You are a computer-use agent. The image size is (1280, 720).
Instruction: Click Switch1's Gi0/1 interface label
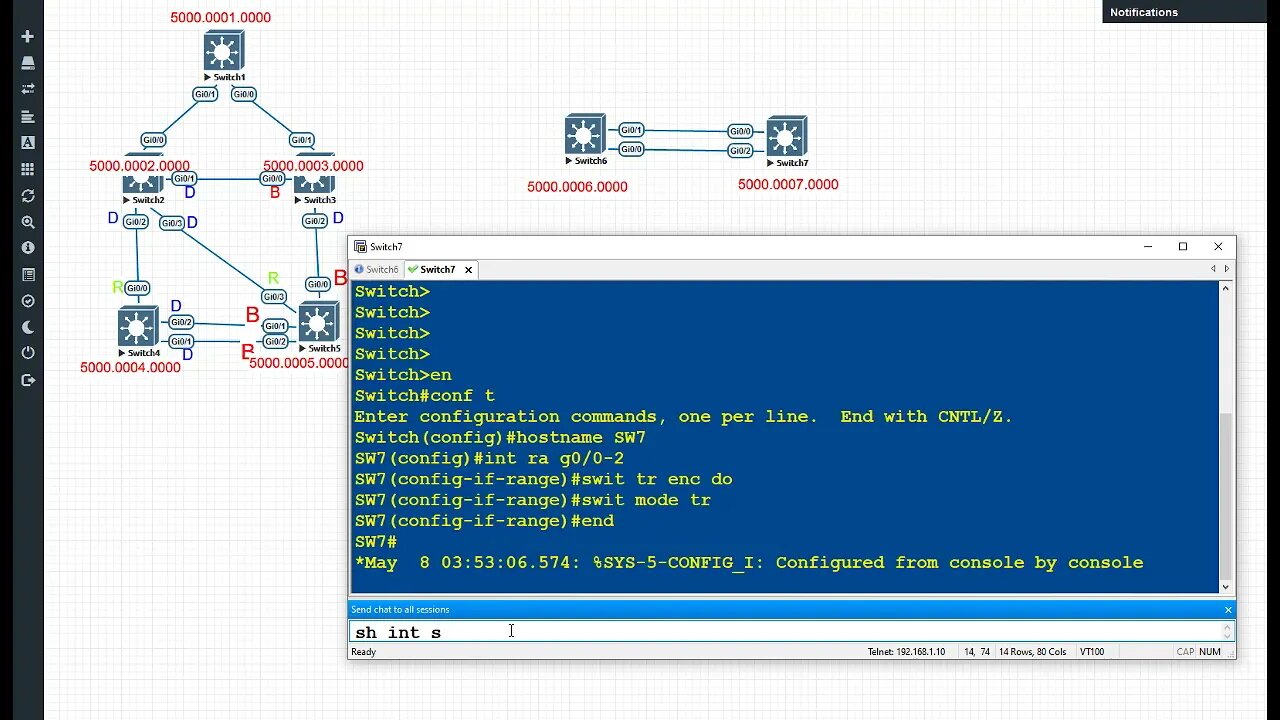tap(205, 94)
